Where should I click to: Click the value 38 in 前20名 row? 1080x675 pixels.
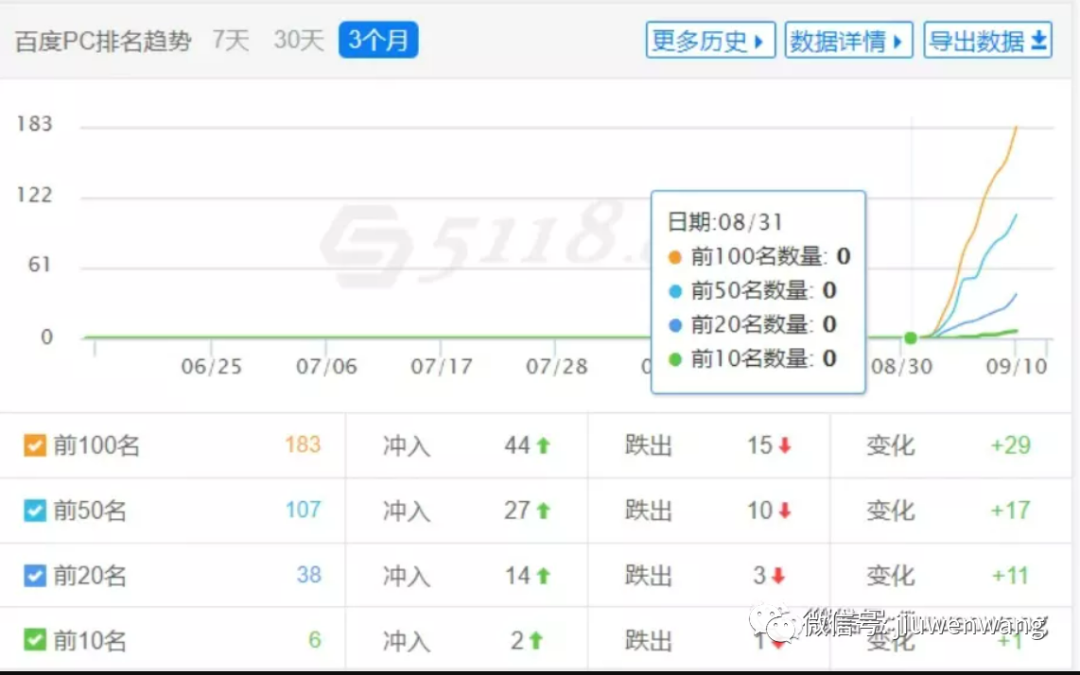coord(309,574)
